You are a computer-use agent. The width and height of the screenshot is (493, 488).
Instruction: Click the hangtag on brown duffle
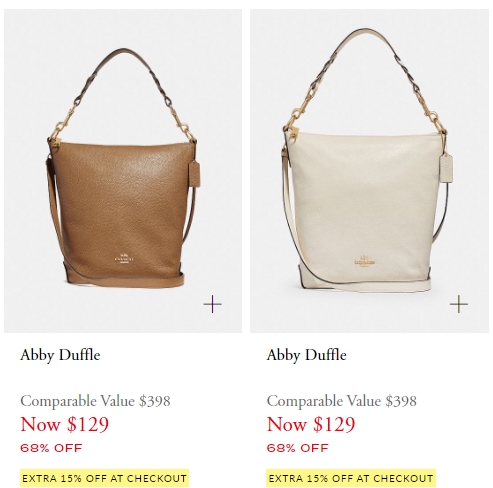click(194, 173)
